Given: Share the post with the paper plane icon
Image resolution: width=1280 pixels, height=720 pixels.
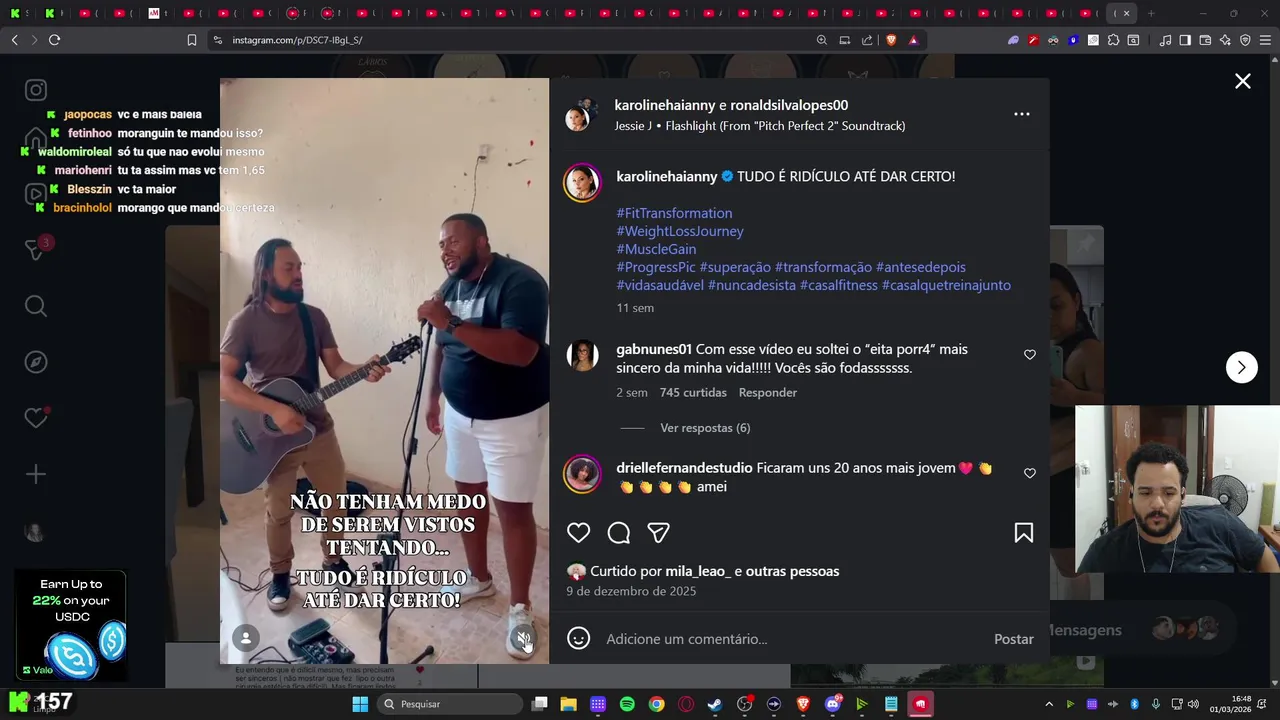Looking at the screenshot, I should click(658, 533).
